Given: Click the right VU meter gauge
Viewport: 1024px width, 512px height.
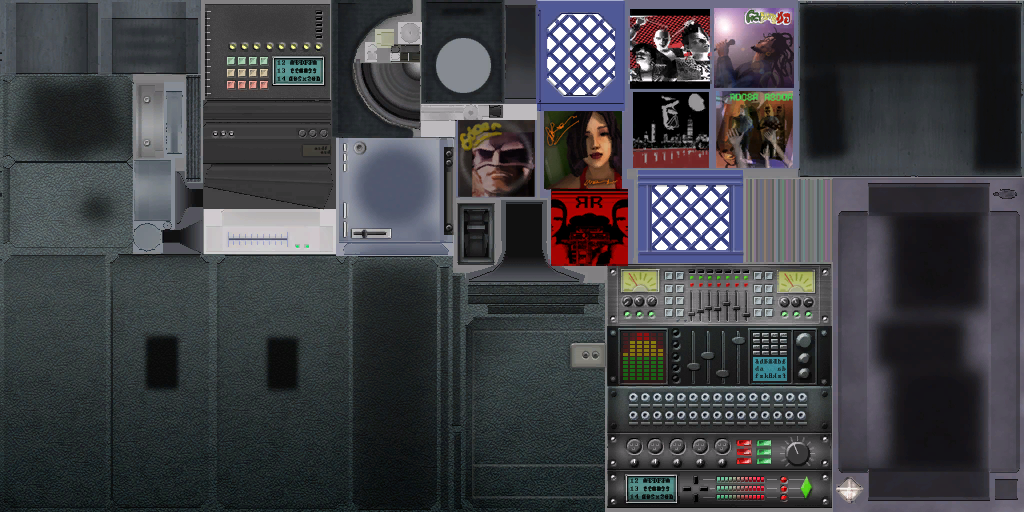Looking at the screenshot, I should tap(796, 281).
